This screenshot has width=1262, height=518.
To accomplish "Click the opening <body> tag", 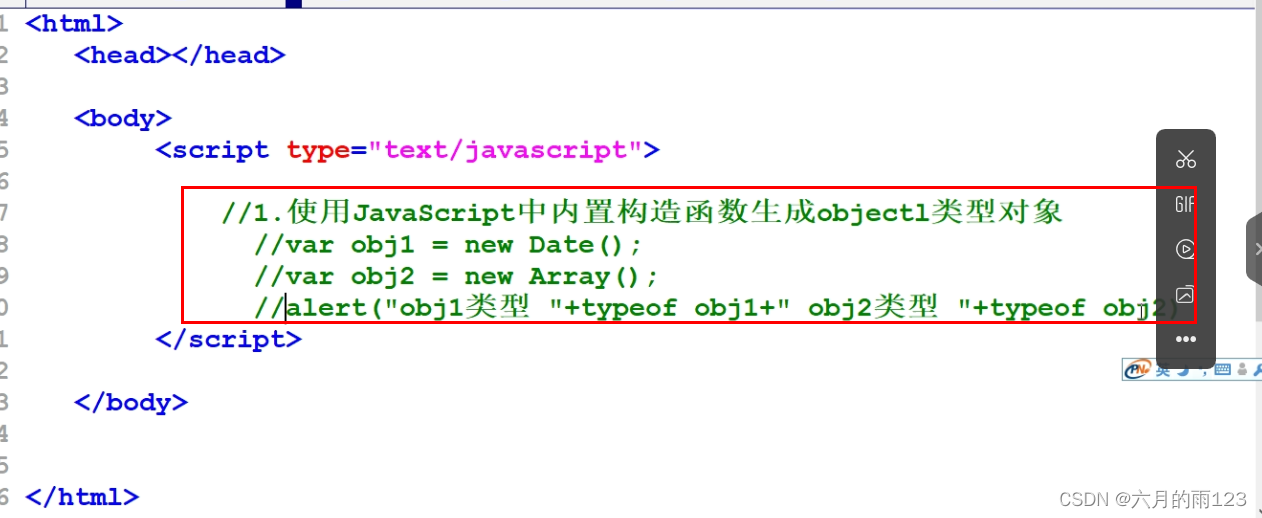I will click(123, 118).
